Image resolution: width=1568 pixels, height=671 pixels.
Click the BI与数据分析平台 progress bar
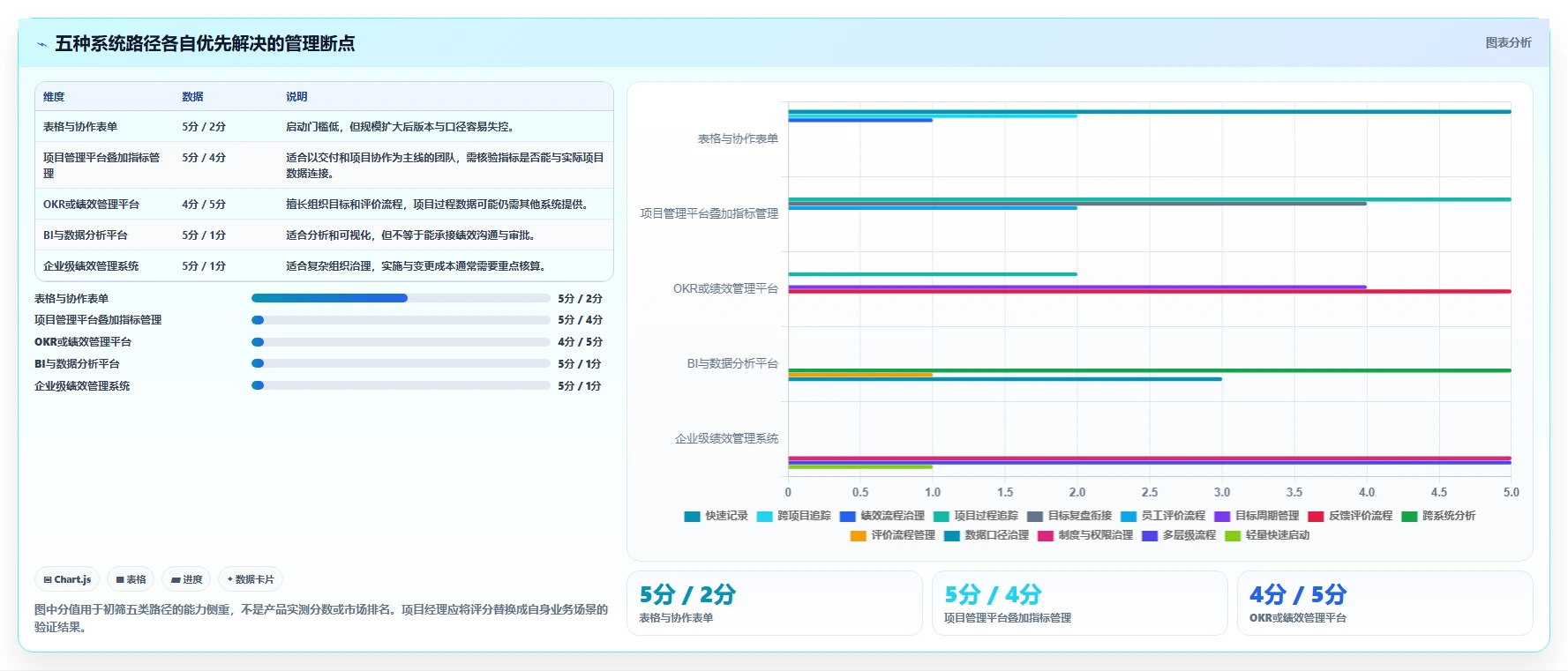pos(401,363)
